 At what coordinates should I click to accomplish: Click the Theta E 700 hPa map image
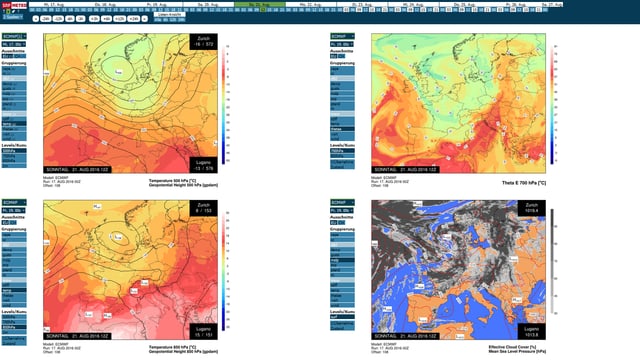(x=458, y=103)
